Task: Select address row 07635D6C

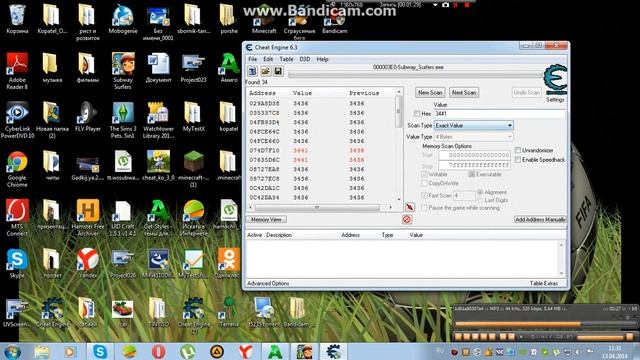Action: [321, 160]
